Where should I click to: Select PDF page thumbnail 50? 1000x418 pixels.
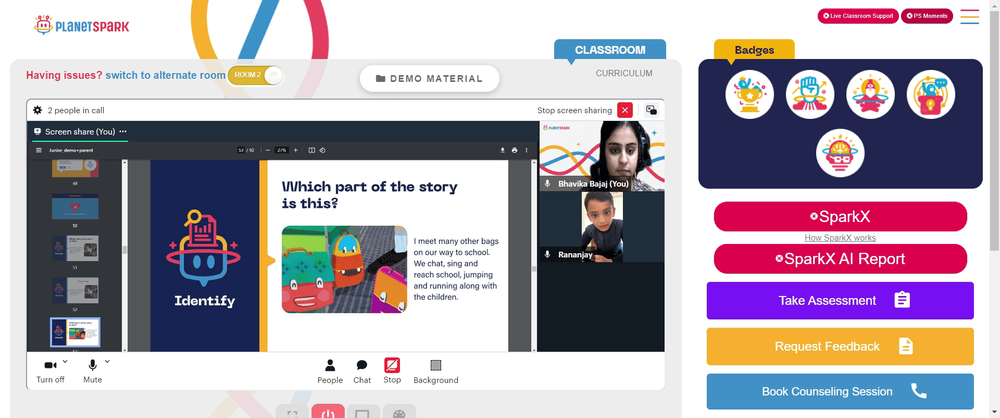click(75, 207)
